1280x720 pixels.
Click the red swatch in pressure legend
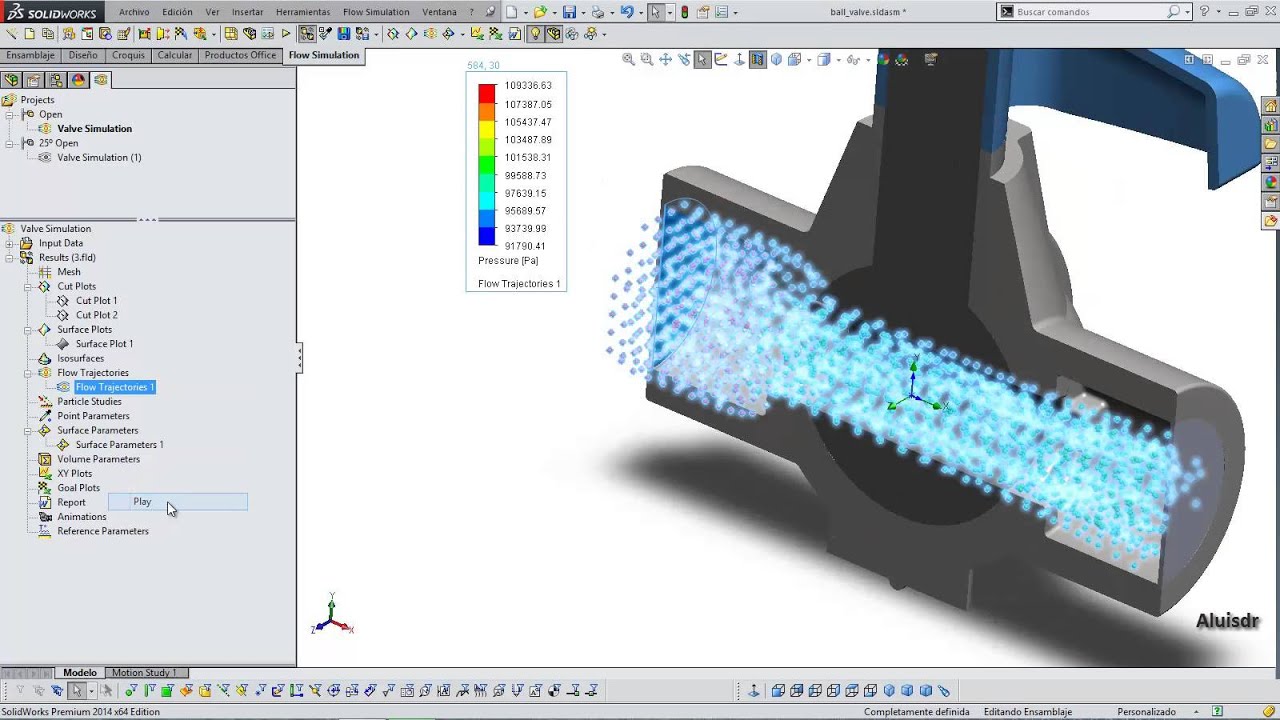point(487,93)
